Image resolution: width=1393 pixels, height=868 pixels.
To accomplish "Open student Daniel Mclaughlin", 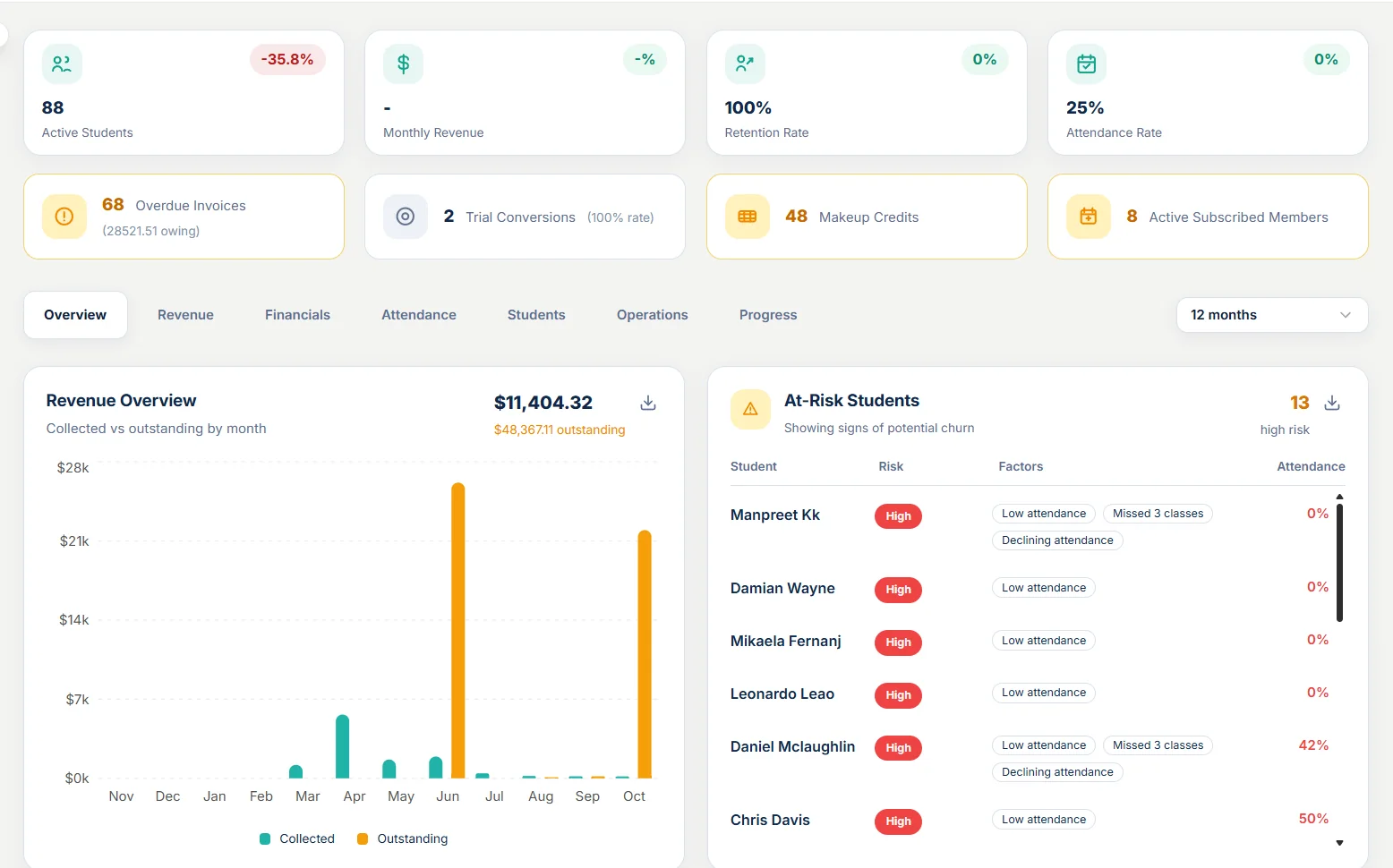I will pyautogui.click(x=792, y=747).
